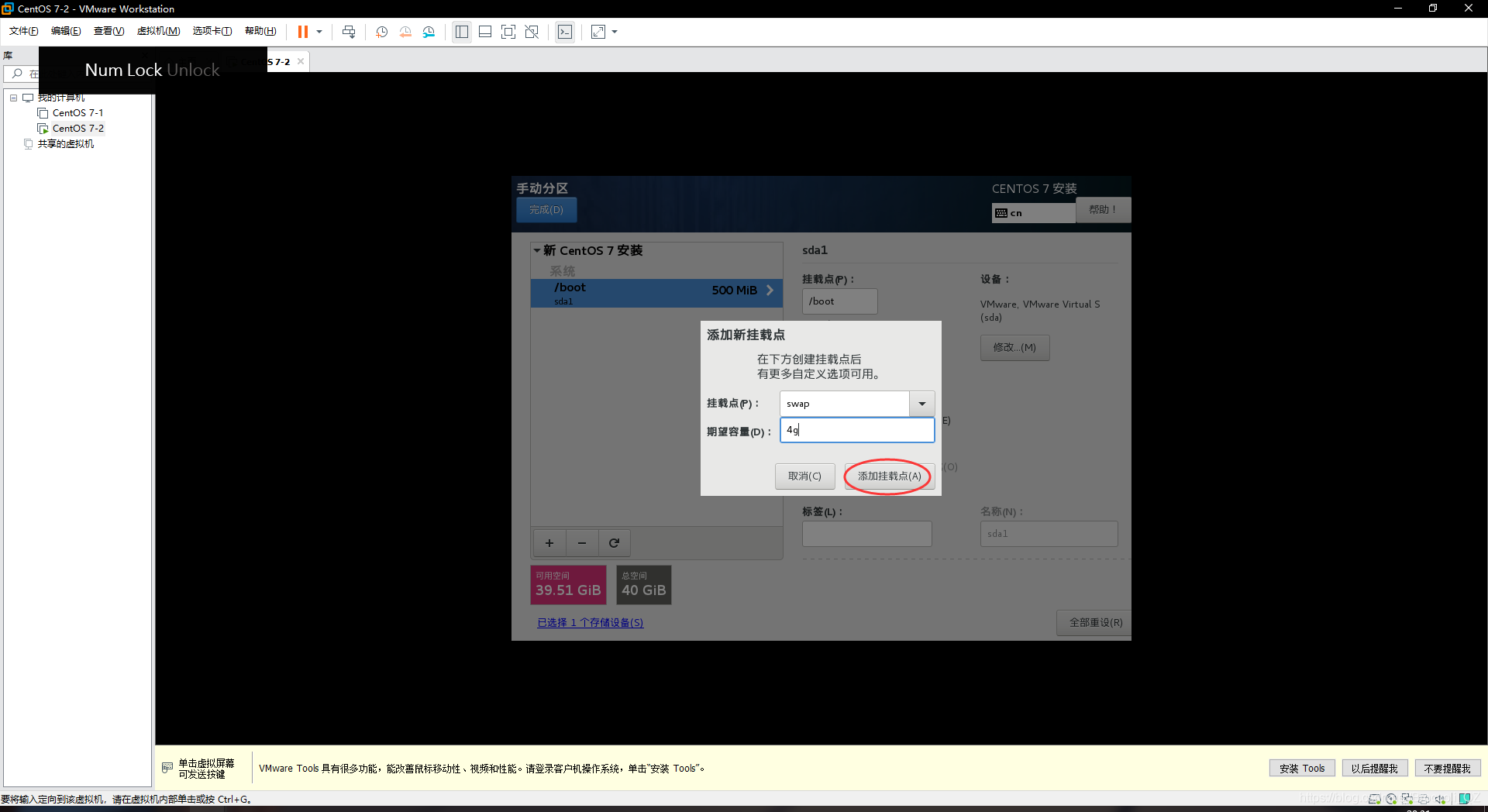Open the 帮助(H) menu
The width and height of the screenshot is (1488, 812).
click(260, 31)
